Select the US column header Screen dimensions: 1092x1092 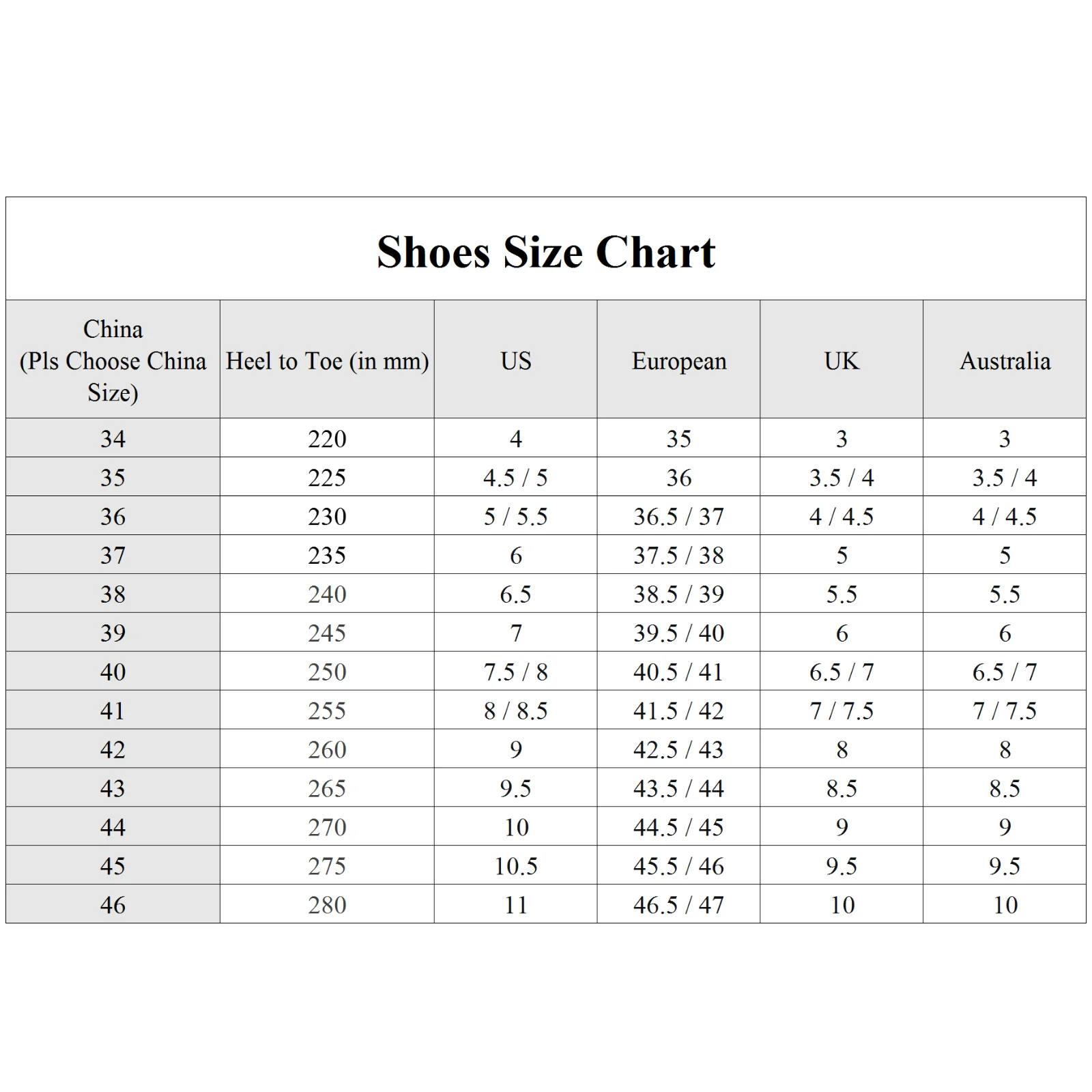[515, 360]
